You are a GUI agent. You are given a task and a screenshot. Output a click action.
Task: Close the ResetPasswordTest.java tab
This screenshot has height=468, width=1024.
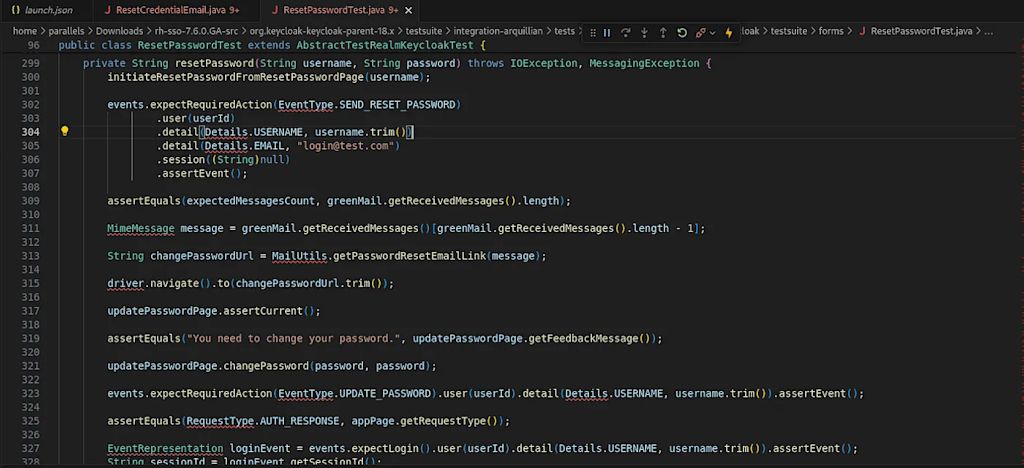pos(409,10)
